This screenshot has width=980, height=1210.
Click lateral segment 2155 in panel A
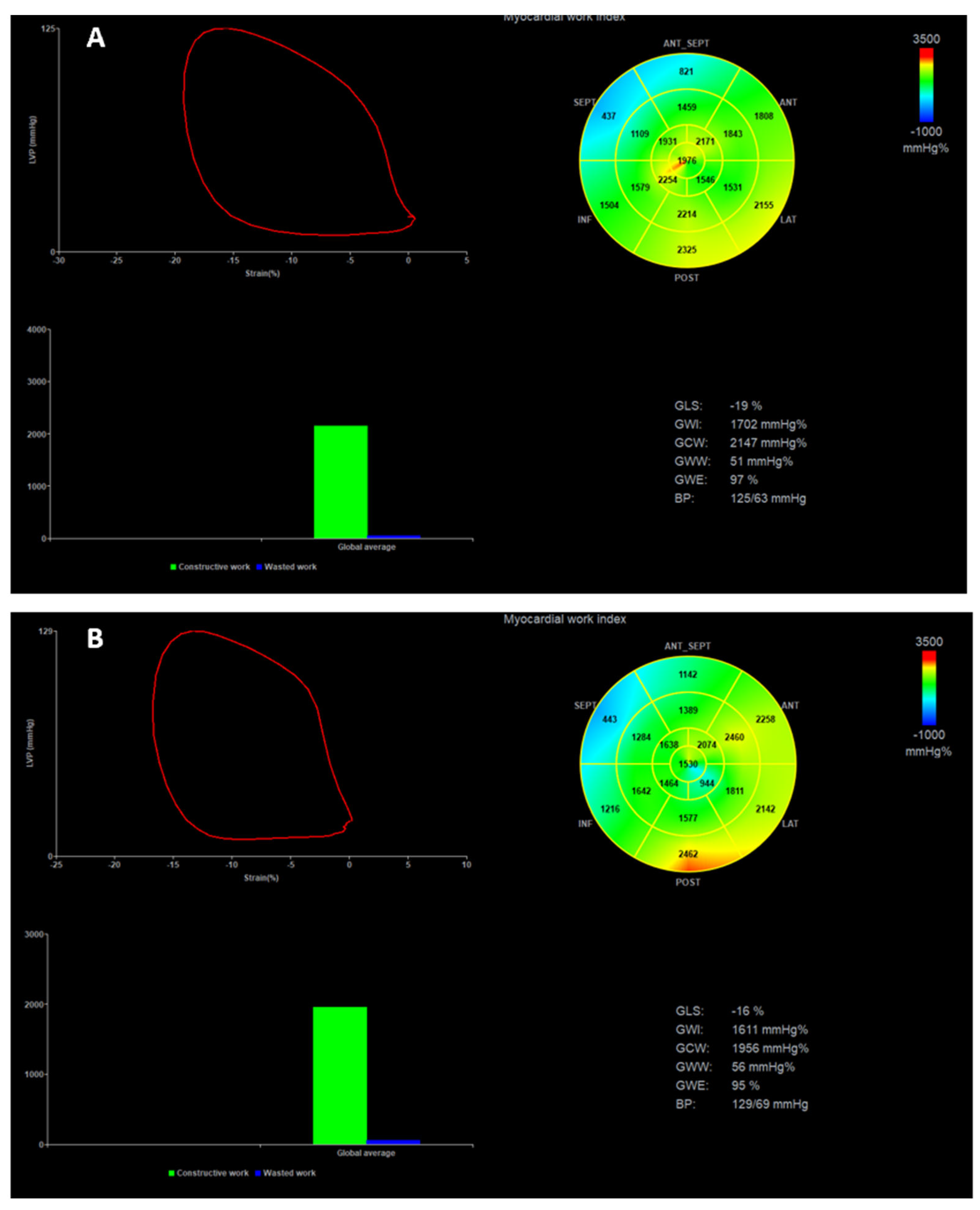(763, 205)
